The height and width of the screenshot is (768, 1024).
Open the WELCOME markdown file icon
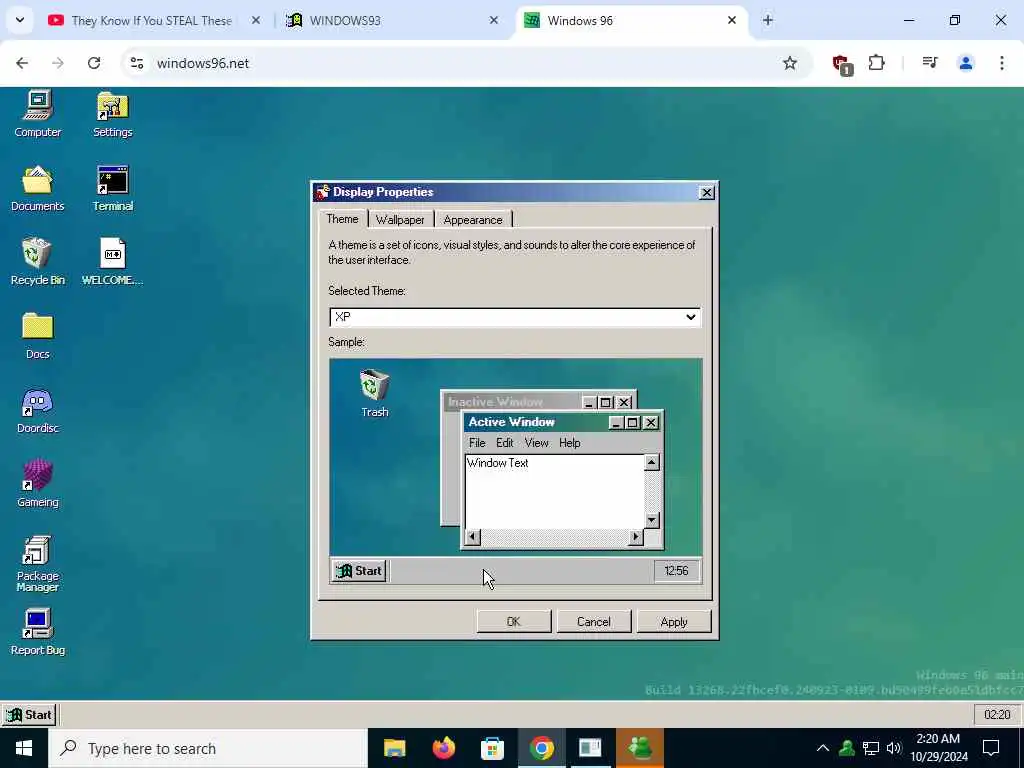112,263
